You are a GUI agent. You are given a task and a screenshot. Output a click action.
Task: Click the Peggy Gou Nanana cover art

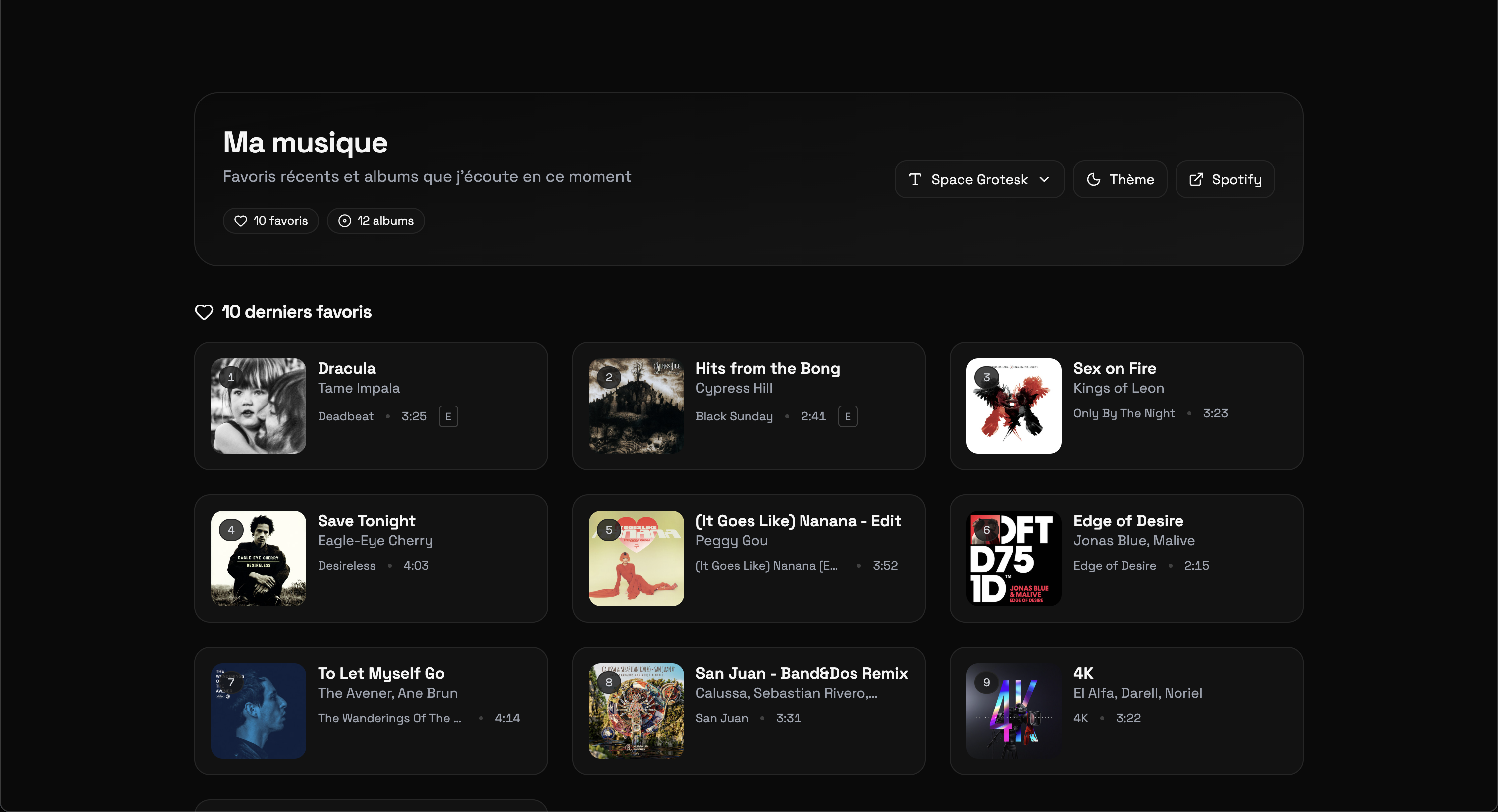[x=636, y=558]
